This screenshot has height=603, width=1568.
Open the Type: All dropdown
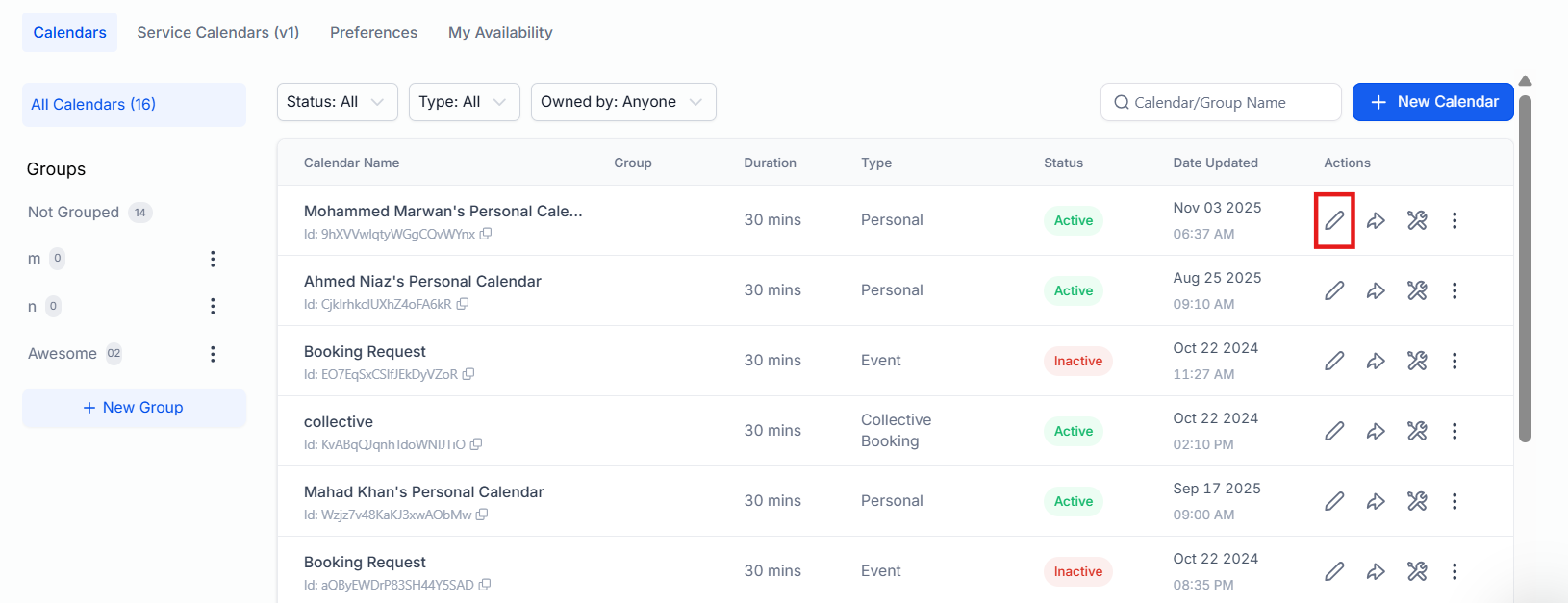click(464, 102)
